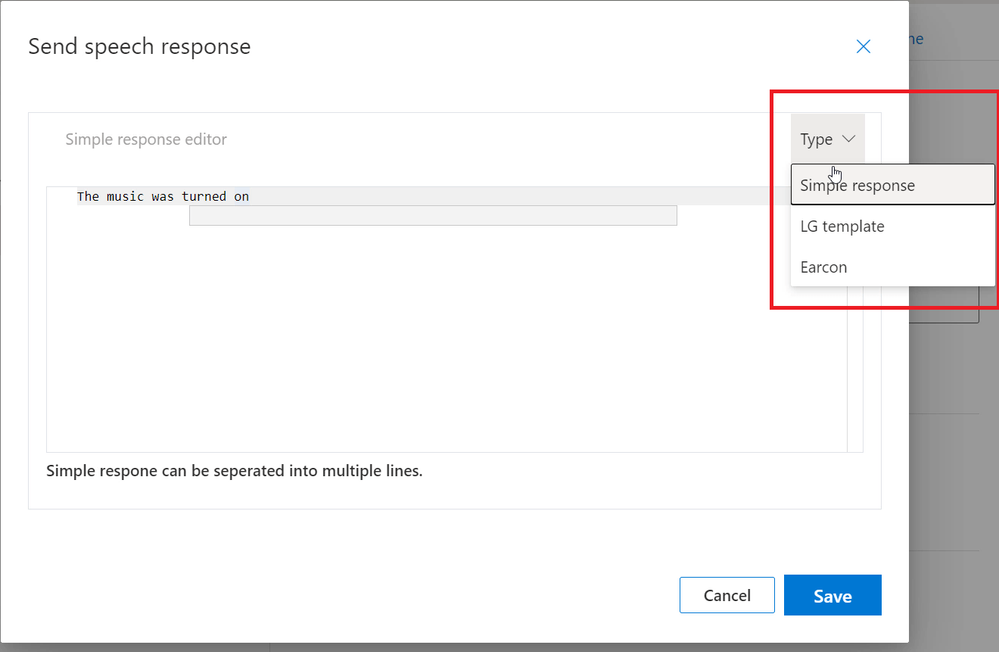The width and height of the screenshot is (999, 652).
Task: Click the "Send speech response" dialog title
Action: click(139, 46)
